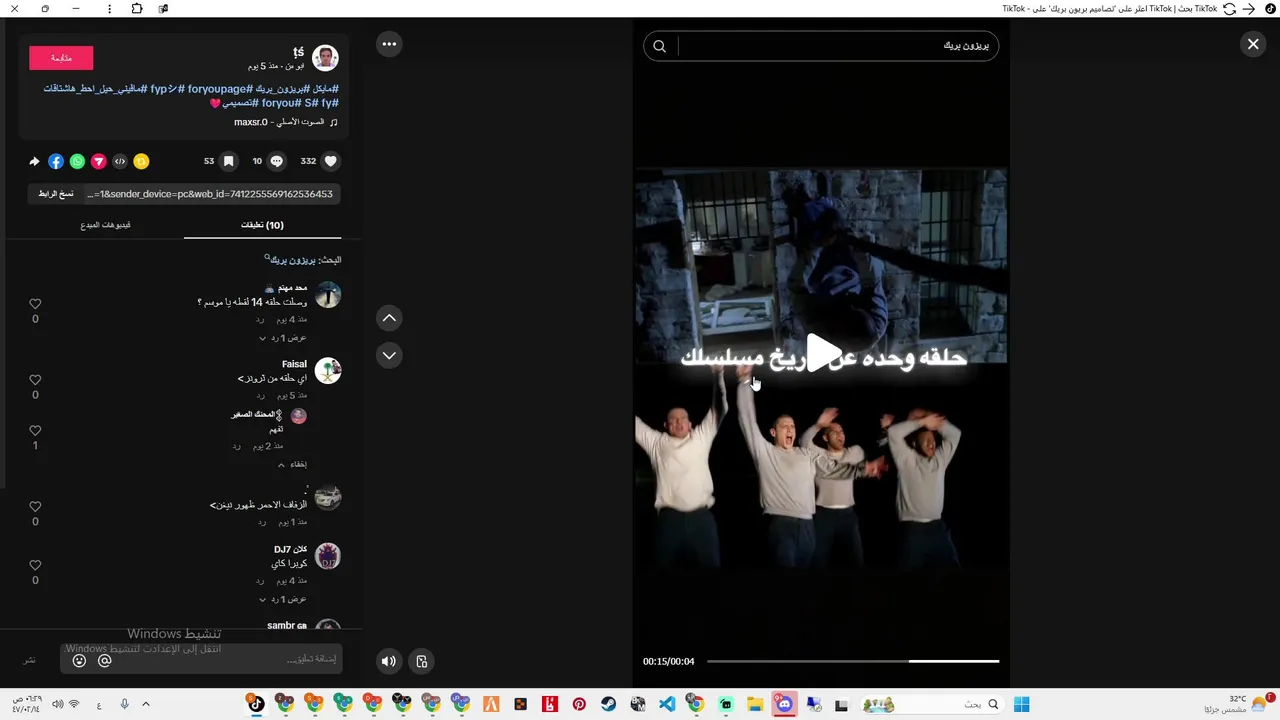Viewport: 1280px width, 720px height.
Task: Click the @ mention icon in comment box
Action: coord(104,661)
